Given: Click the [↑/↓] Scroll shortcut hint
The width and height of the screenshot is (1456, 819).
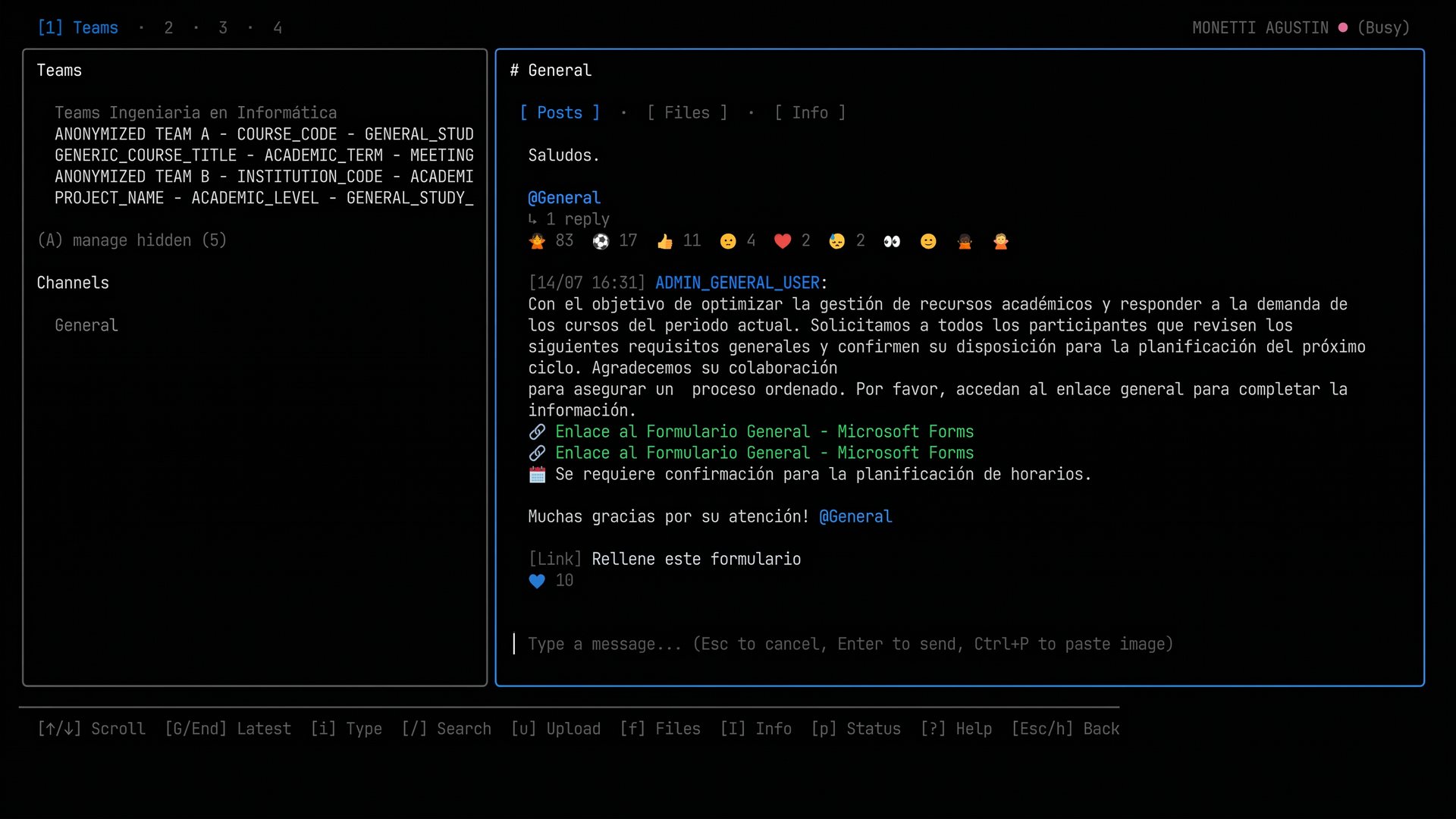Looking at the screenshot, I should pos(91,729).
